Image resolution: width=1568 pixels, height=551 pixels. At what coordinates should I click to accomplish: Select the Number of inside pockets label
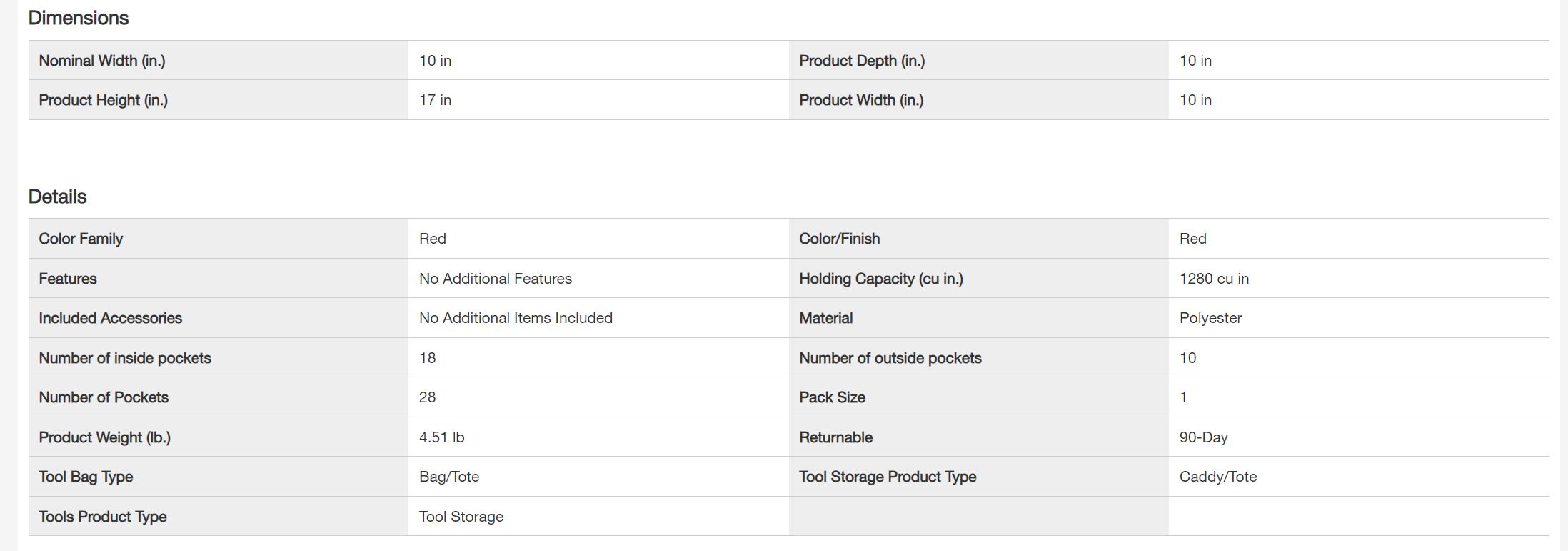pyautogui.click(x=125, y=358)
